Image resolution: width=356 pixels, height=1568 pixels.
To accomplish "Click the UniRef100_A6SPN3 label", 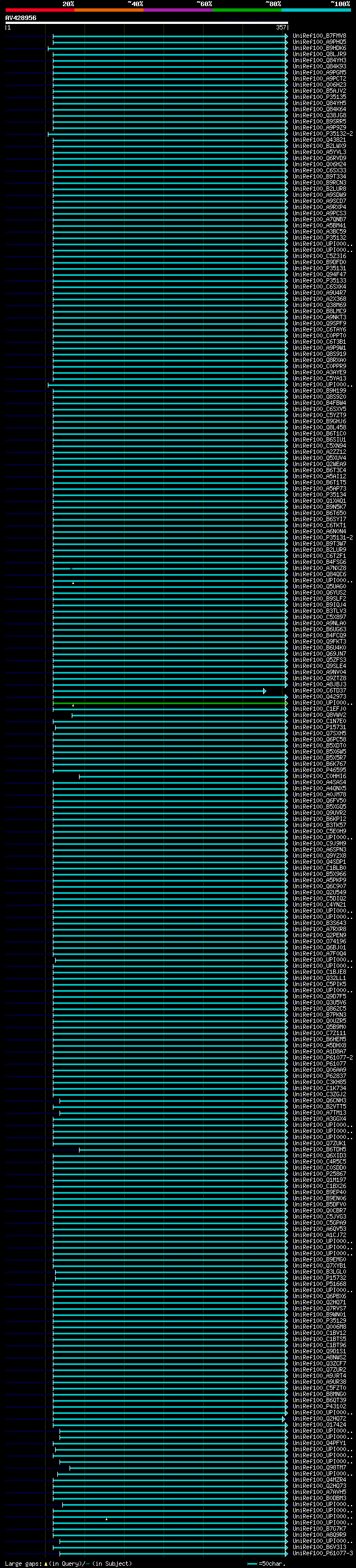I will click(319, 850).
